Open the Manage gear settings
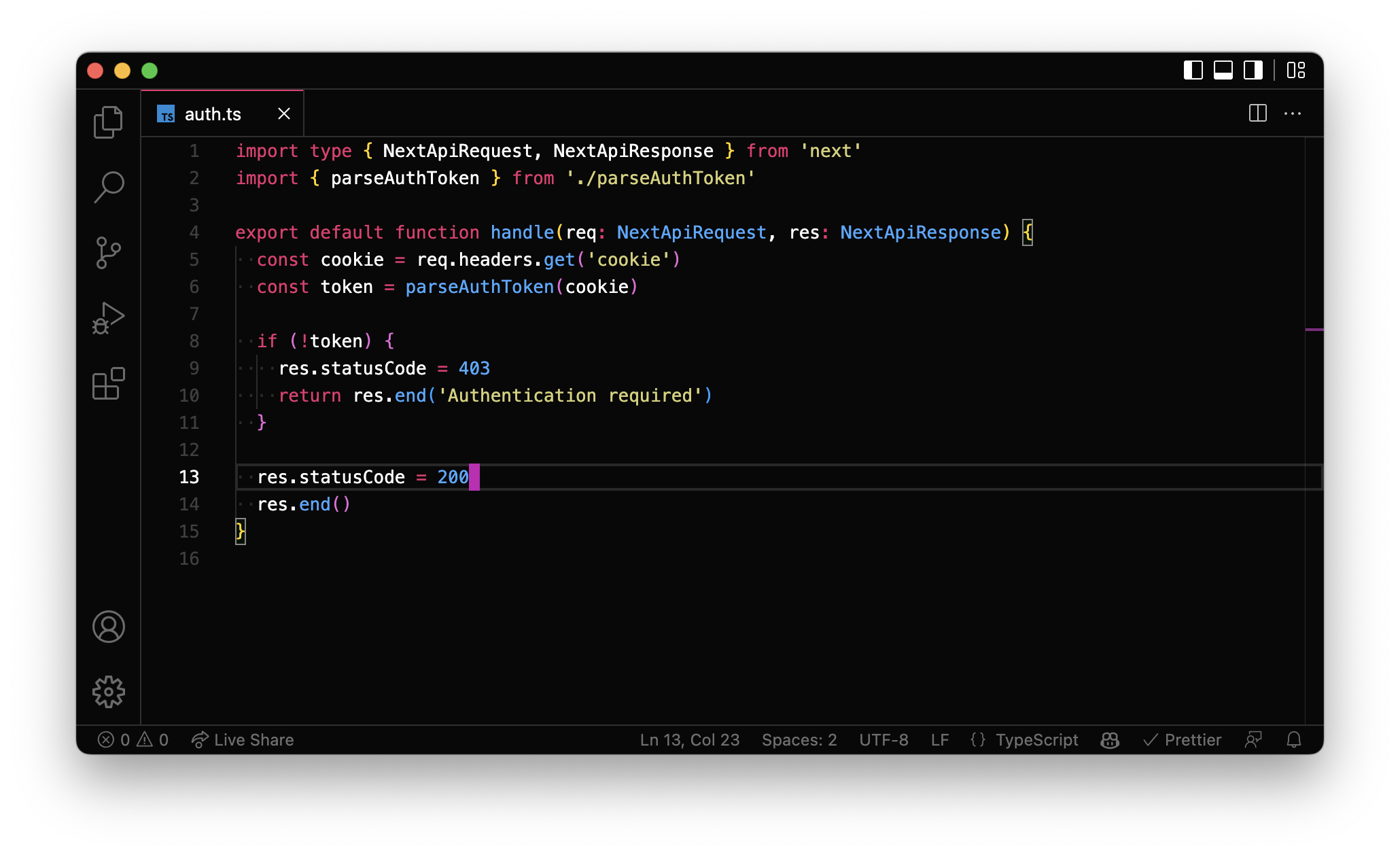Screen dimensions: 1400x855 (108, 692)
